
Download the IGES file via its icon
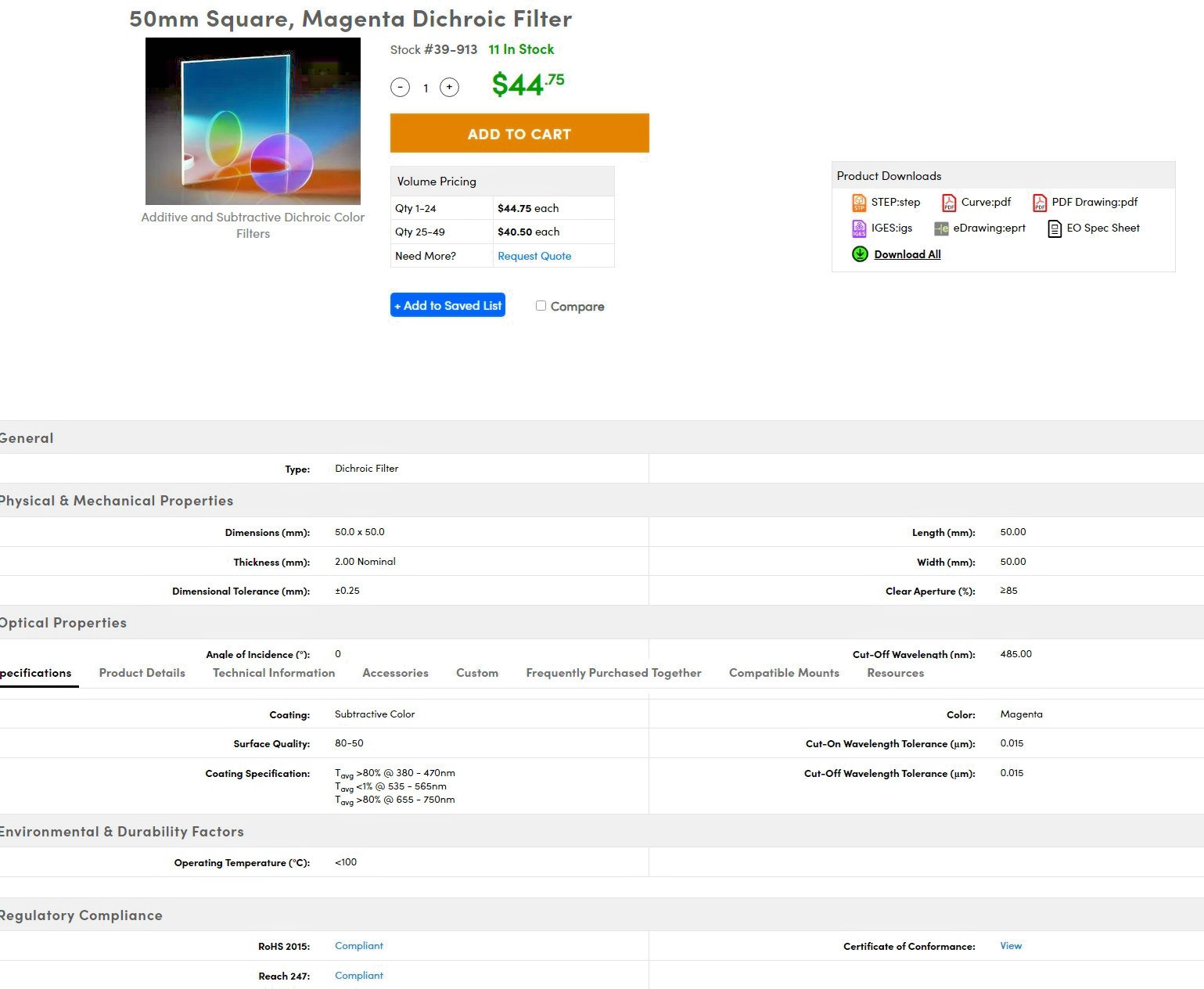(859, 228)
